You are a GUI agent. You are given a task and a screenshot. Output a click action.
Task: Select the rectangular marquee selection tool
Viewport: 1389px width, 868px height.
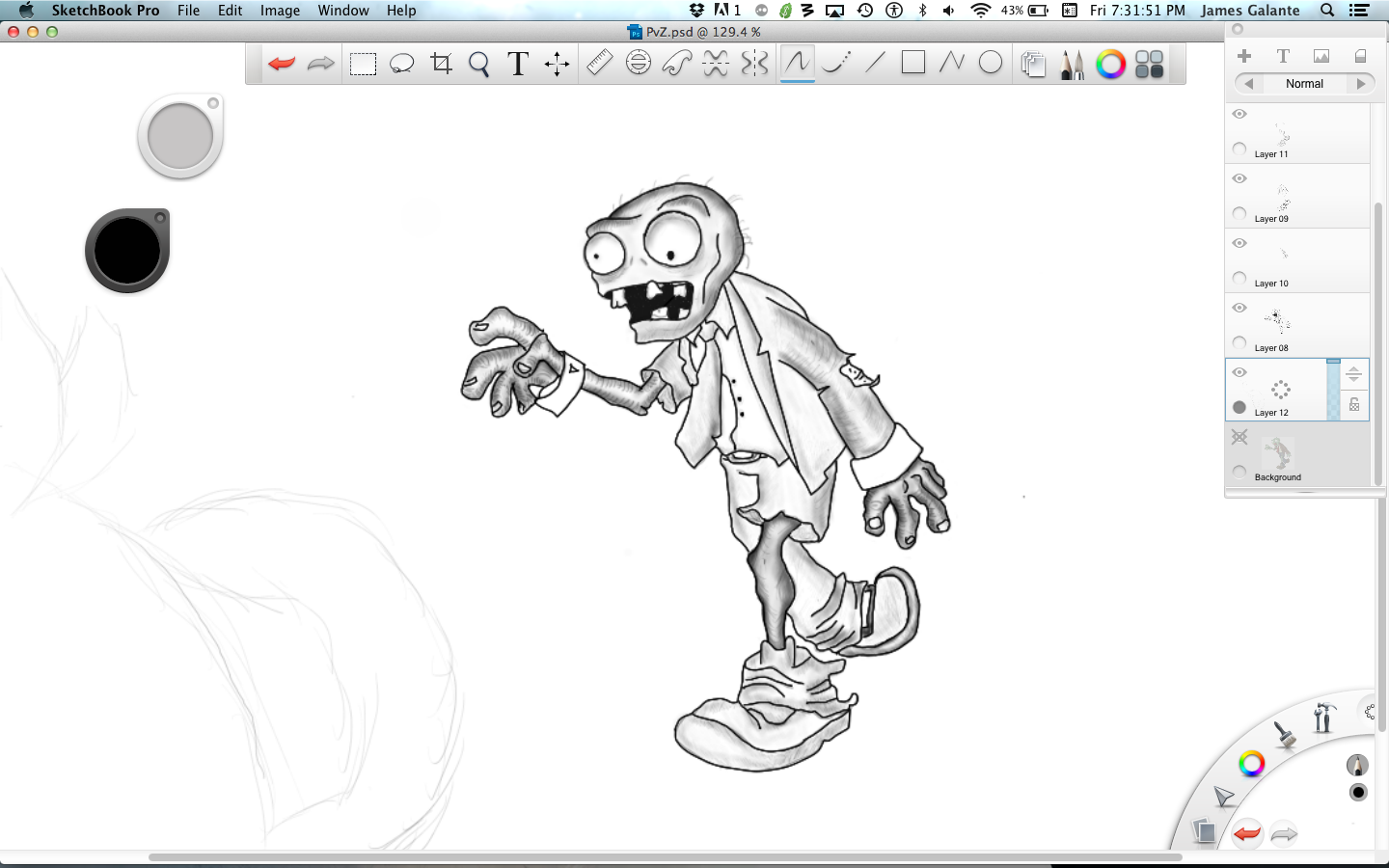coord(363,65)
